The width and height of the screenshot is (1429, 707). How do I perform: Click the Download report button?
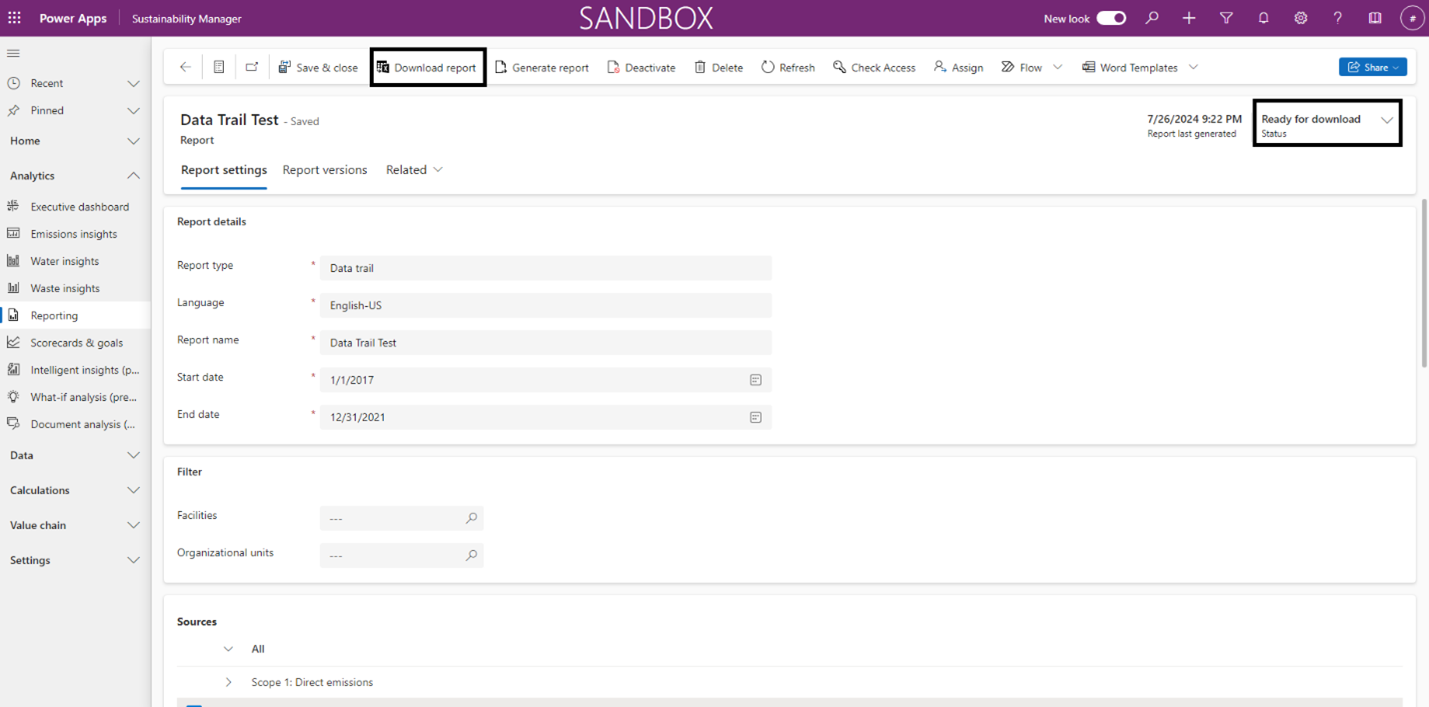(427, 67)
